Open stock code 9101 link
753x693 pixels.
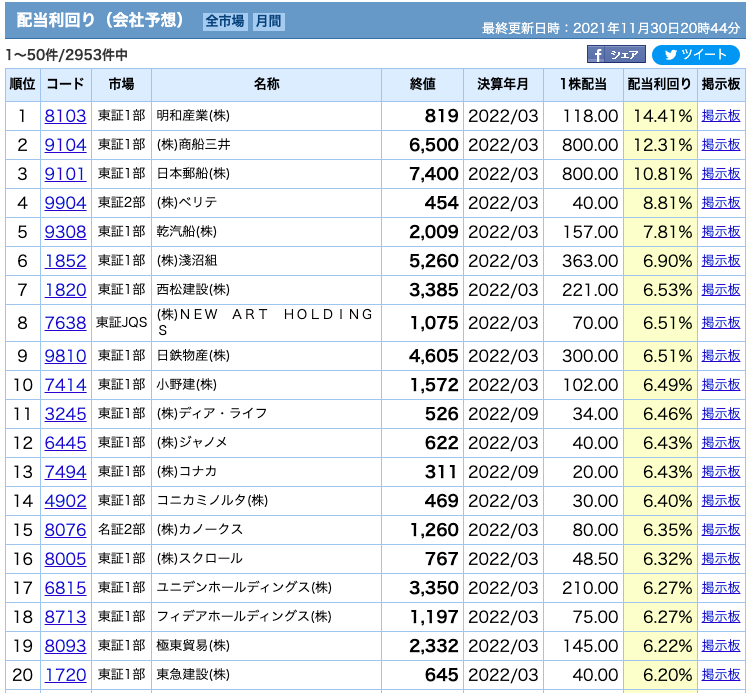(65, 174)
